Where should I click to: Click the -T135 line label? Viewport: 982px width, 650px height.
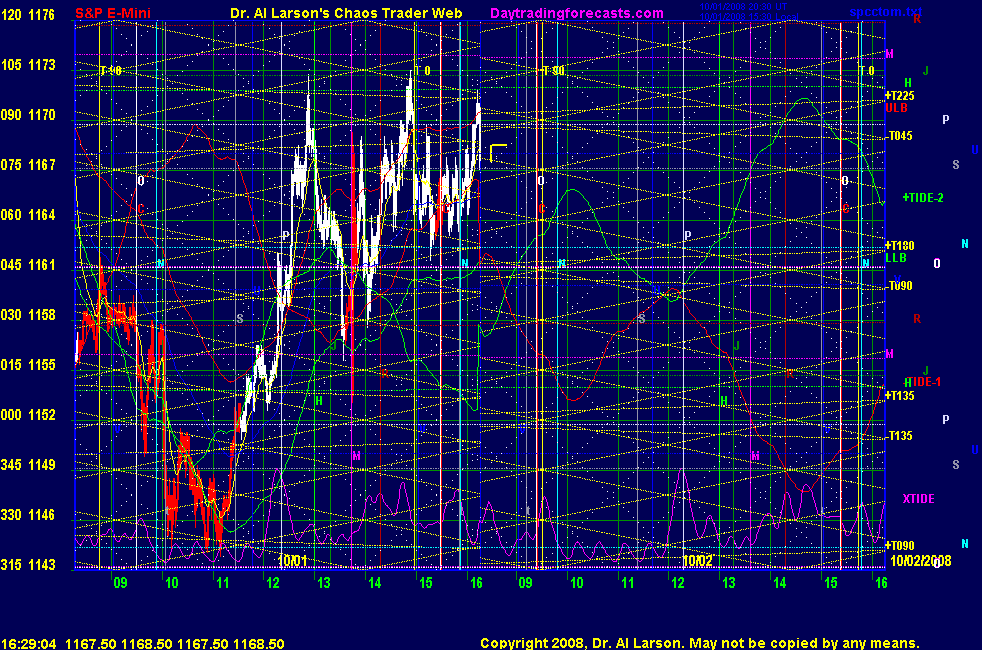coord(899,436)
